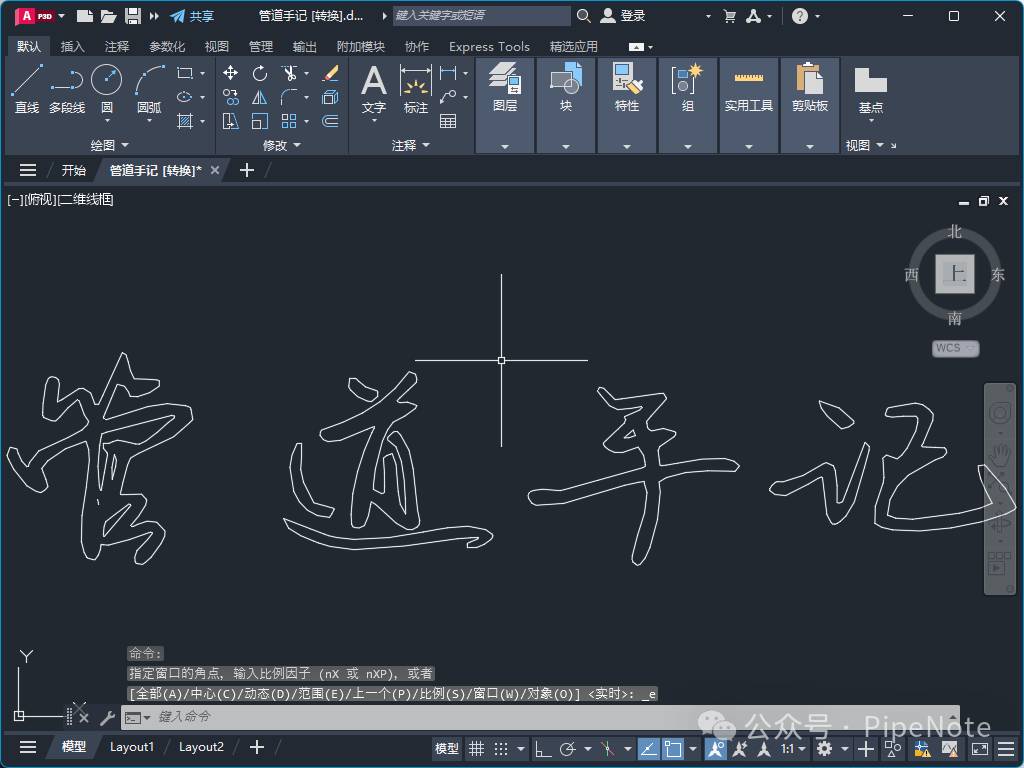Switch to the 插入 ribbon tab
Image resolution: width=1024 pixels, height=768 pixels.
point(72,46)
